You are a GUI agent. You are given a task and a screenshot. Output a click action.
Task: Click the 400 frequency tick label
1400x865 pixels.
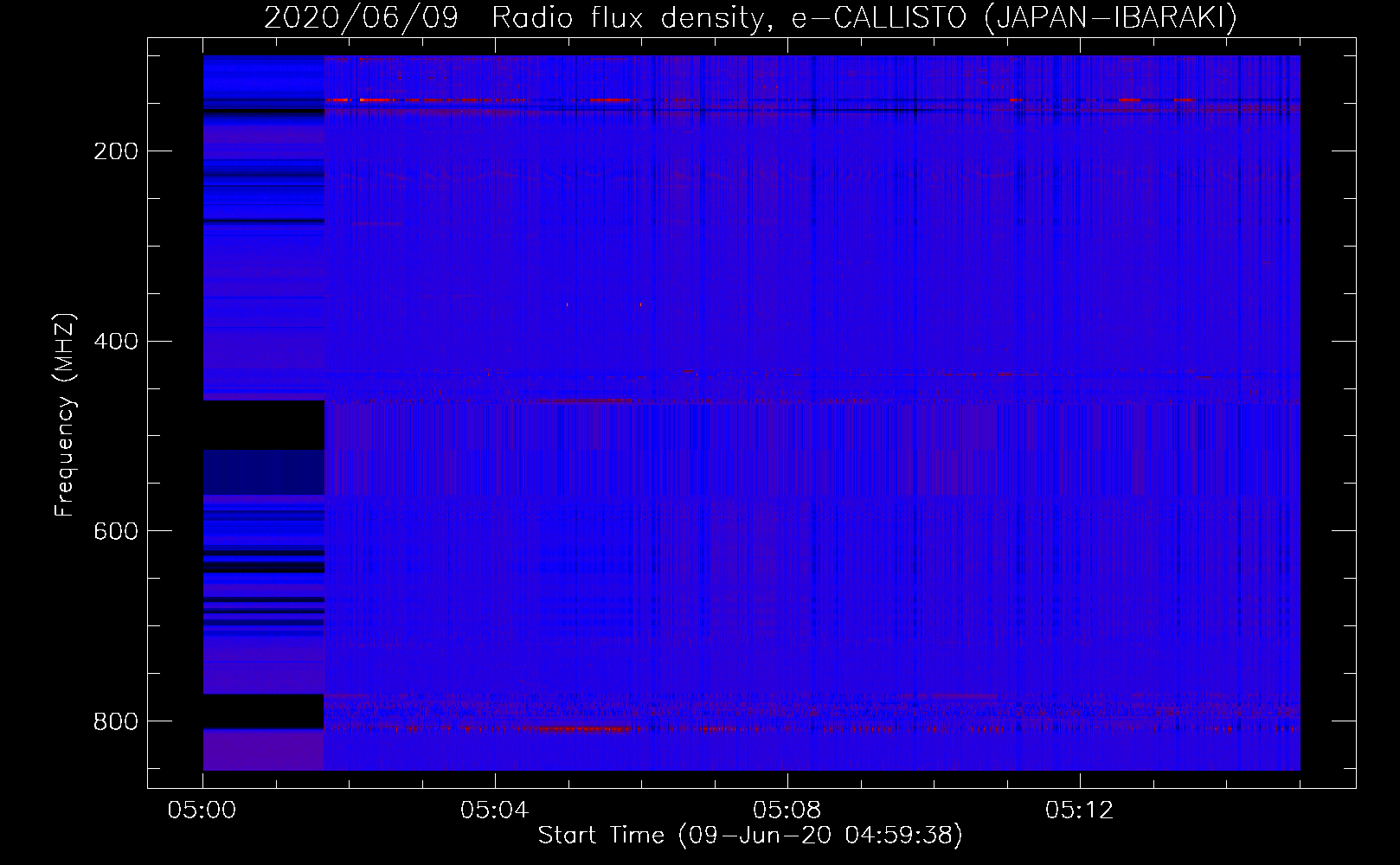116,342
